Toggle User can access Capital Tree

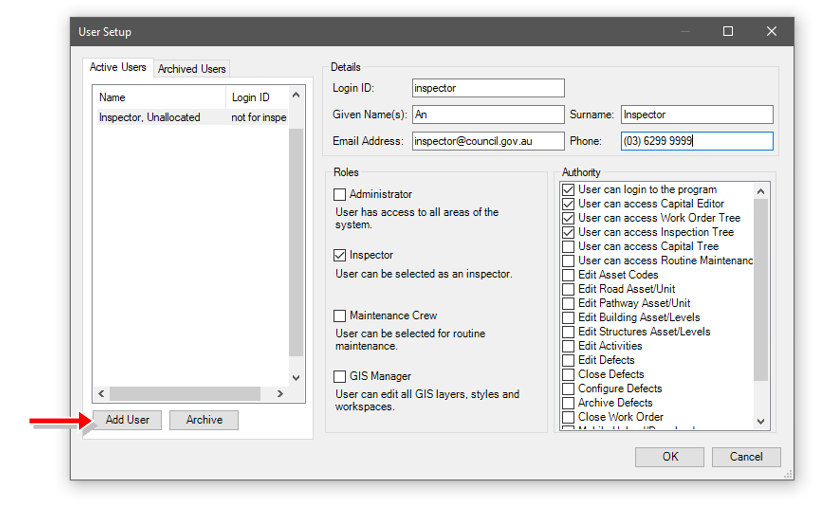click(568, 246)
